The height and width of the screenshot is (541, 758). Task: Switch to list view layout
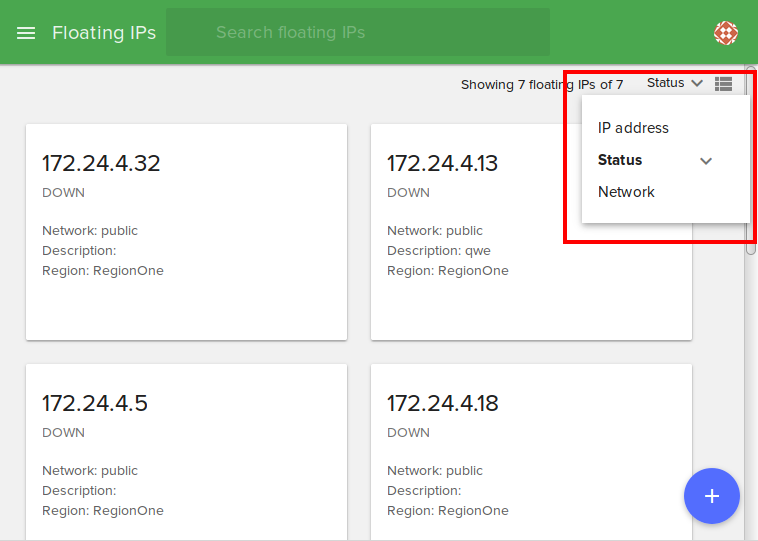tap(724, 84)
